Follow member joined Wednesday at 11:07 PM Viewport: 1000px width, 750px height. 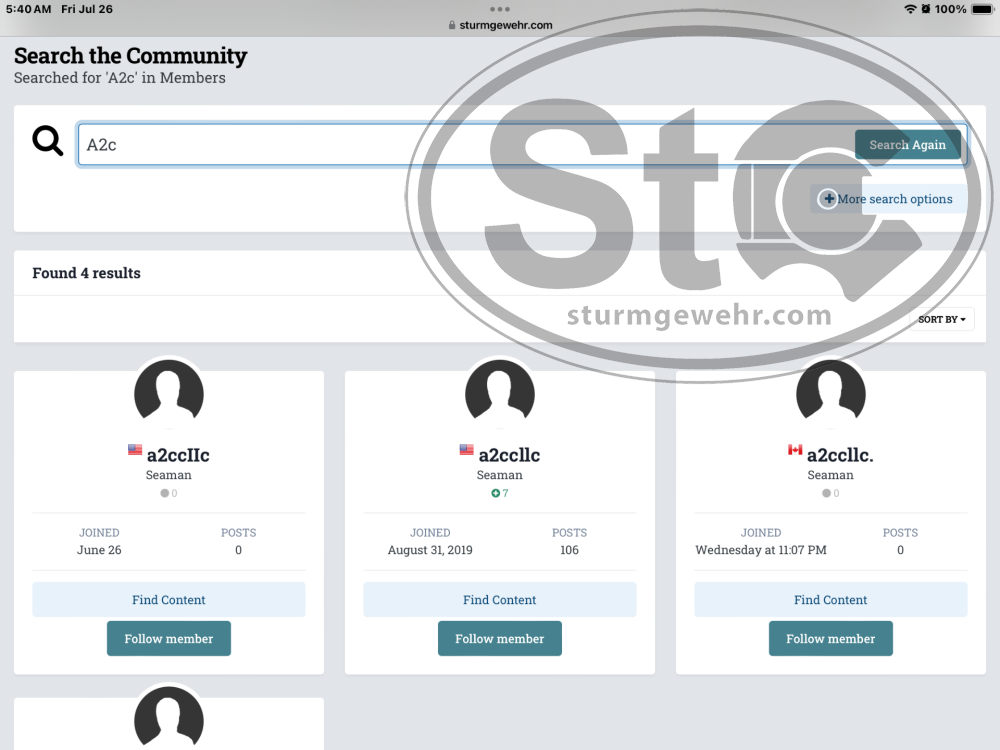click(x=830, y=638)
